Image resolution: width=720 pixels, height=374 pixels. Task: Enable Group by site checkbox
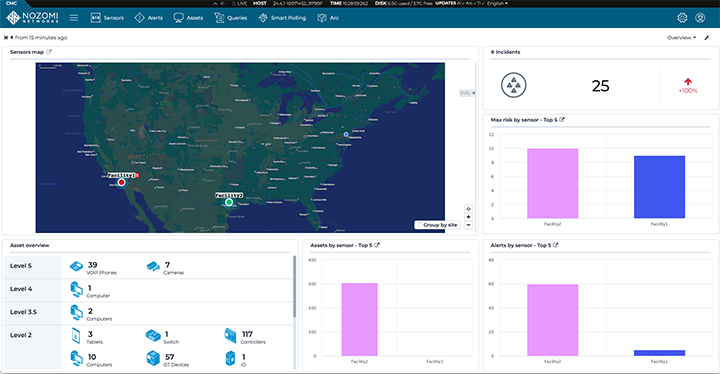click(x=419, y=225)
